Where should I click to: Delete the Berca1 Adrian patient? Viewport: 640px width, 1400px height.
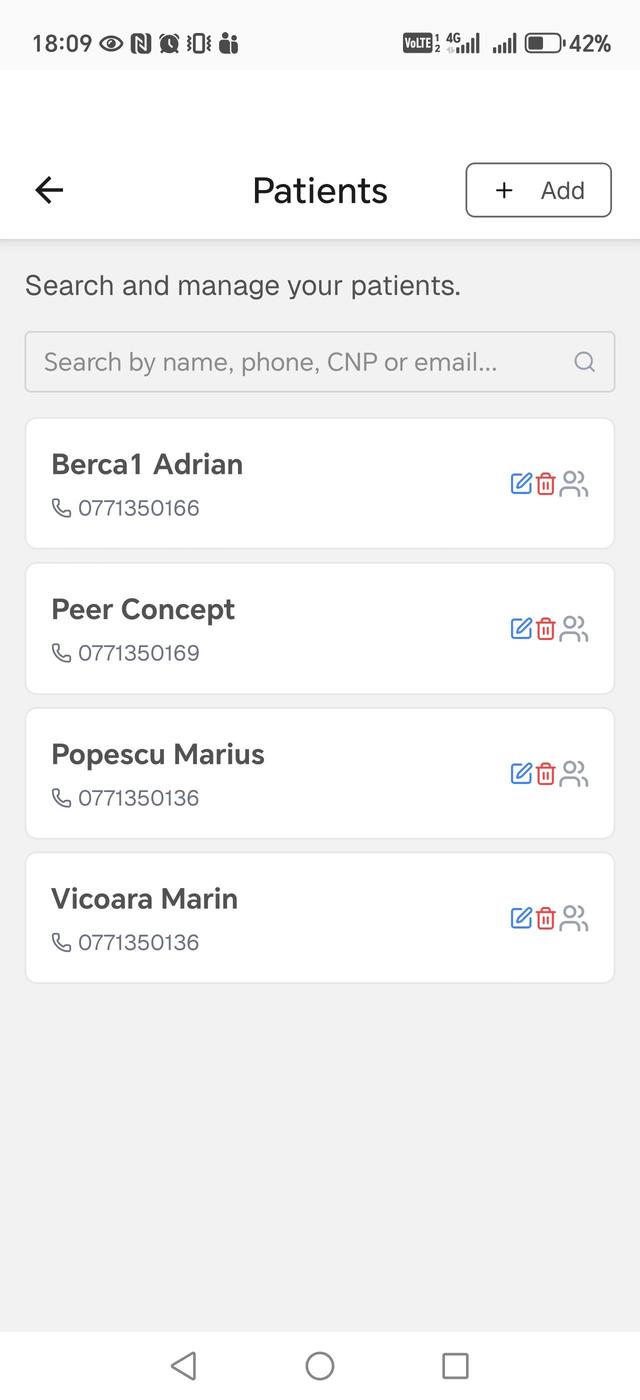546,484
